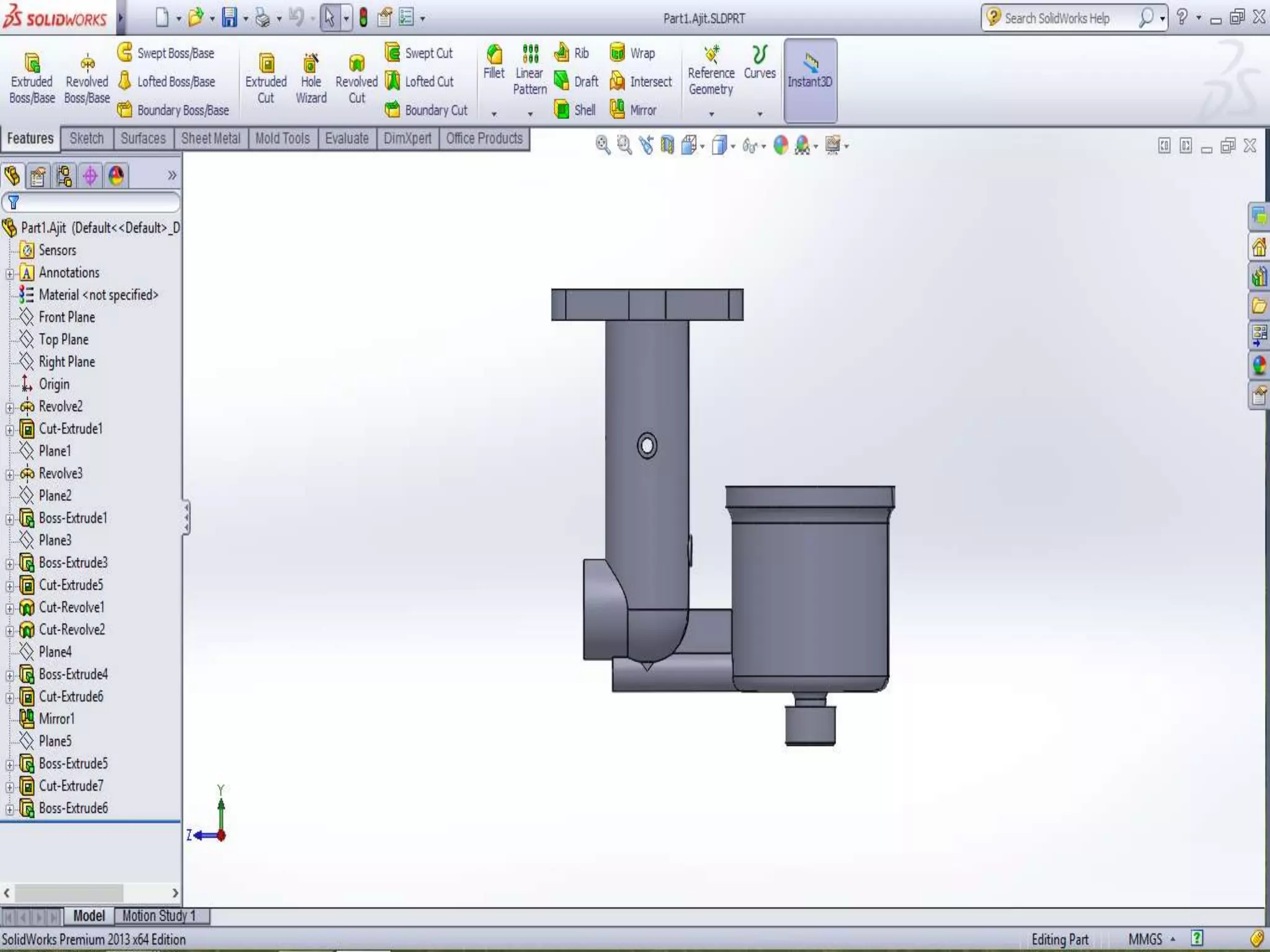Open Curves dropdown arrow
Screen dimensions: 1270x952
tap(760, 113)
